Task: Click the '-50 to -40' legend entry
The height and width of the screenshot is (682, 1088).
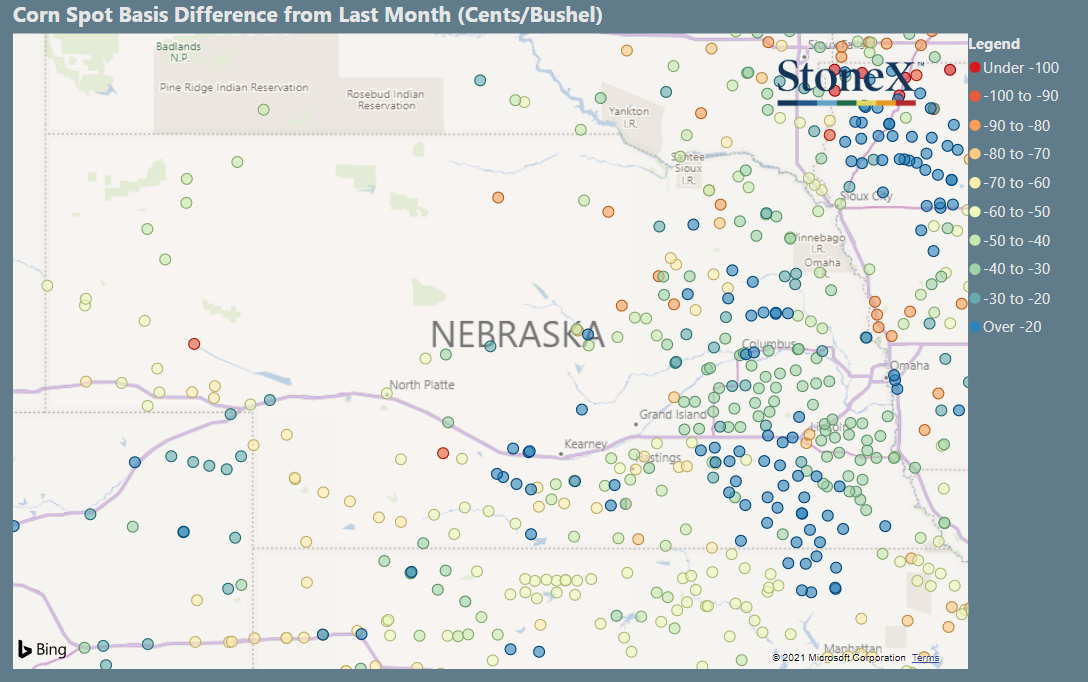Action: tap(1010, 241)
